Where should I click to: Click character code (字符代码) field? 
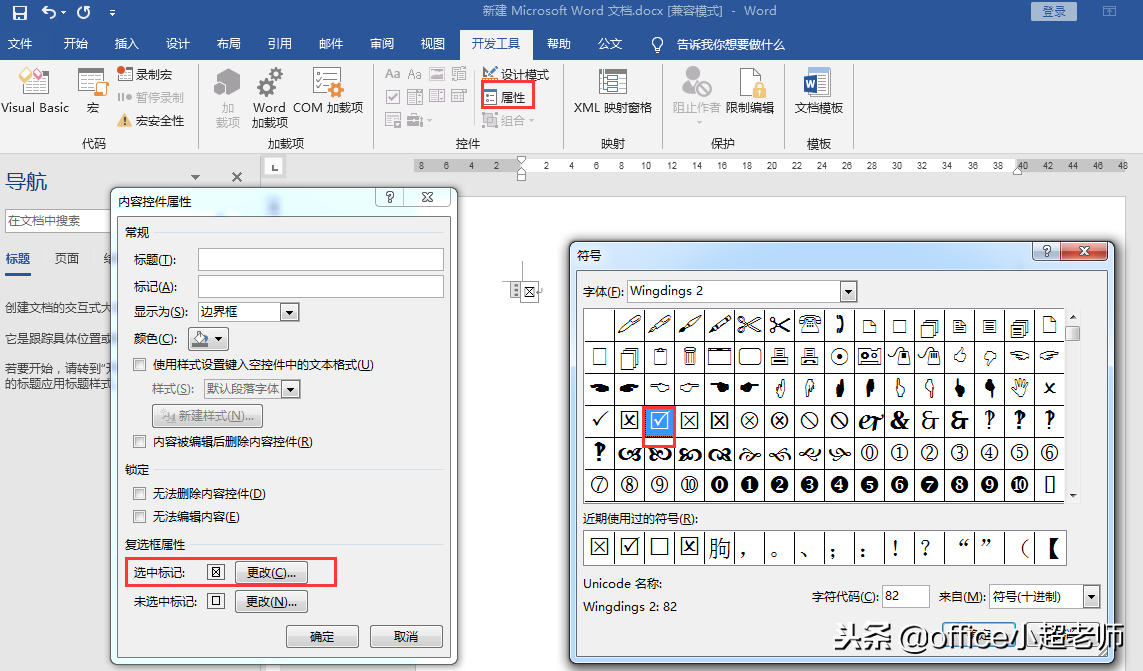click(905, 596)
